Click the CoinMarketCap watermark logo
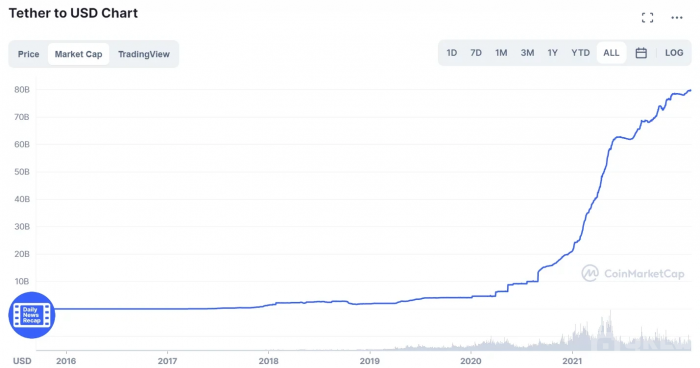This screenshot has height=368, width=700. coord(633,273)
